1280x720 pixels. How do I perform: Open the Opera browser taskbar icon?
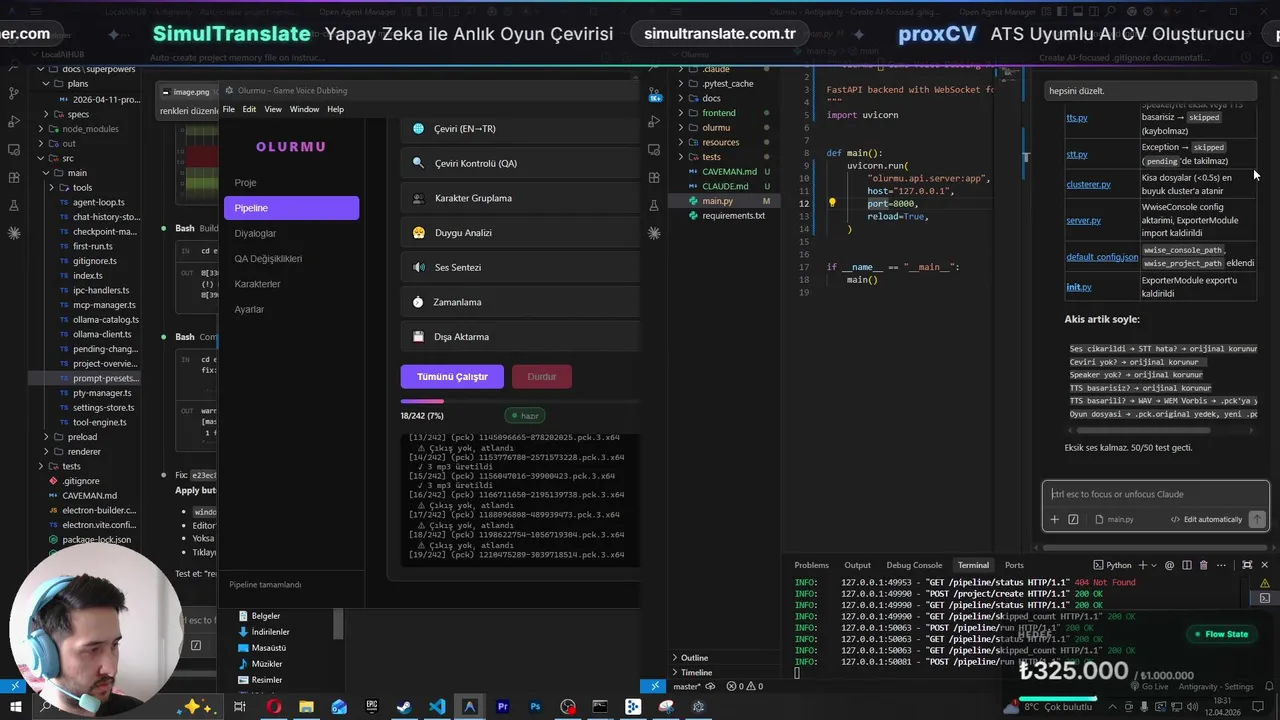pyautogui.click(x=274, y=707)
